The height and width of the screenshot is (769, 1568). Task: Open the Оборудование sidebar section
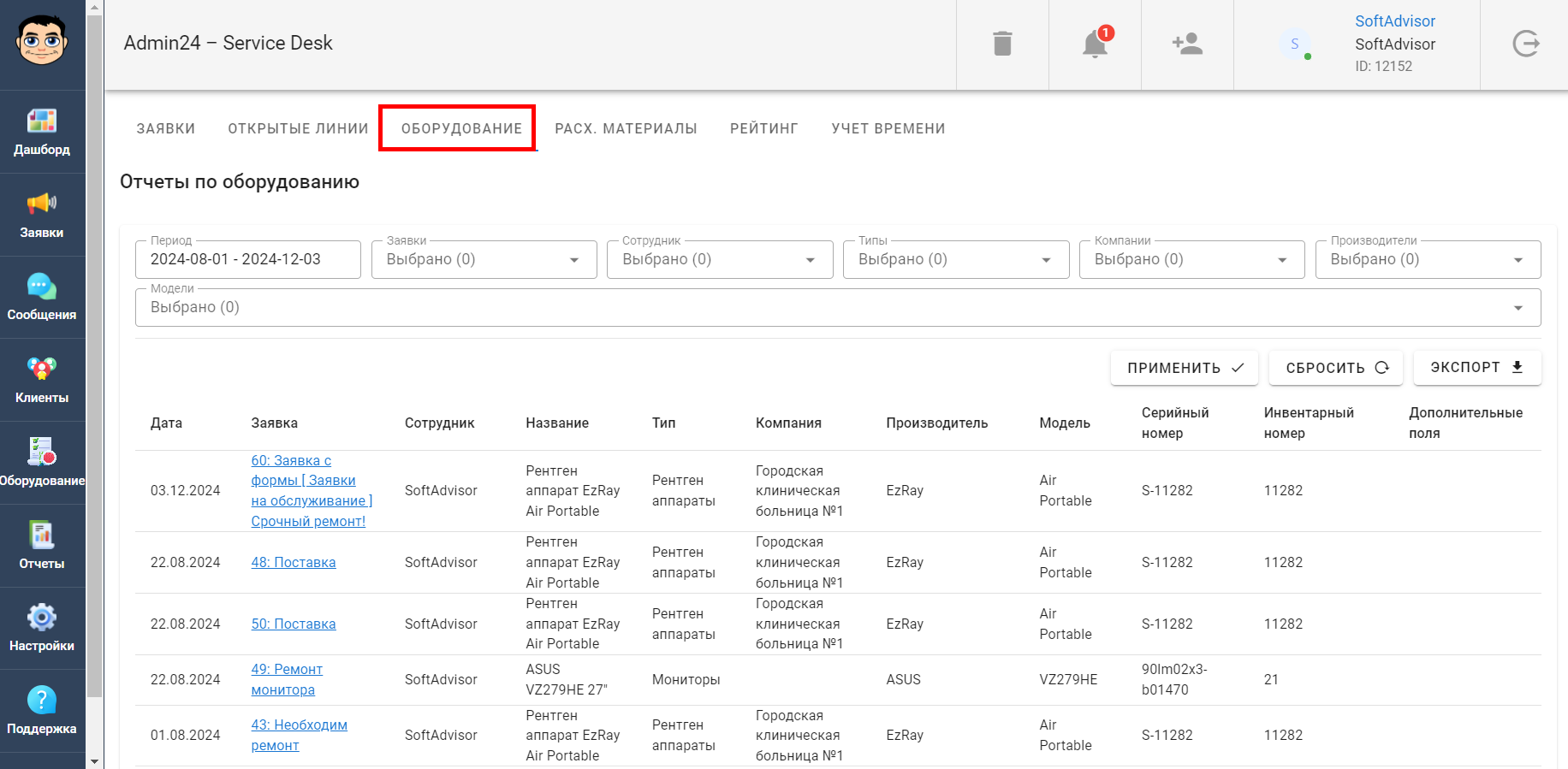(42, 463)
